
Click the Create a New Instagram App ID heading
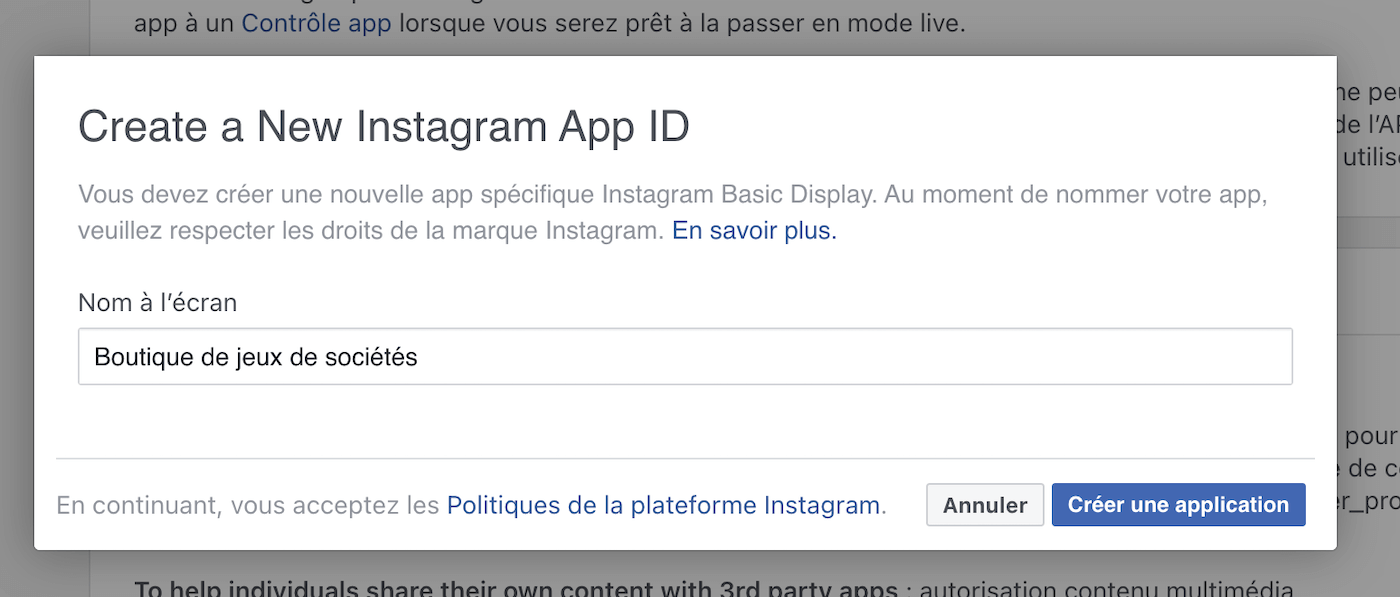coord(384,128)
